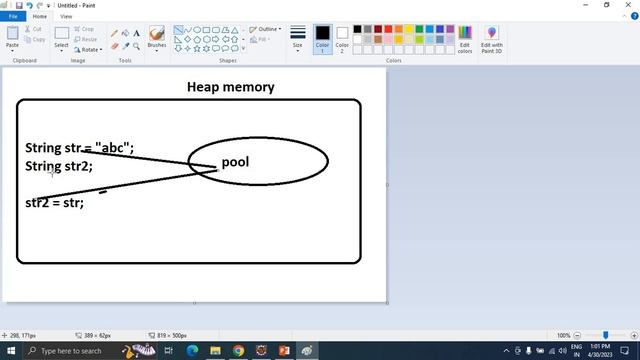Choose the Rectangle shape
The height and width of the screenshot is (360, 640).
pyautogui.click(x=207, y=30)
